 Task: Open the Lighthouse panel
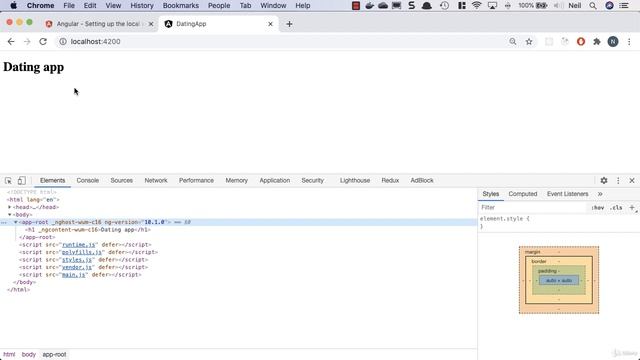pyautogui.click(x=355, y=180)
